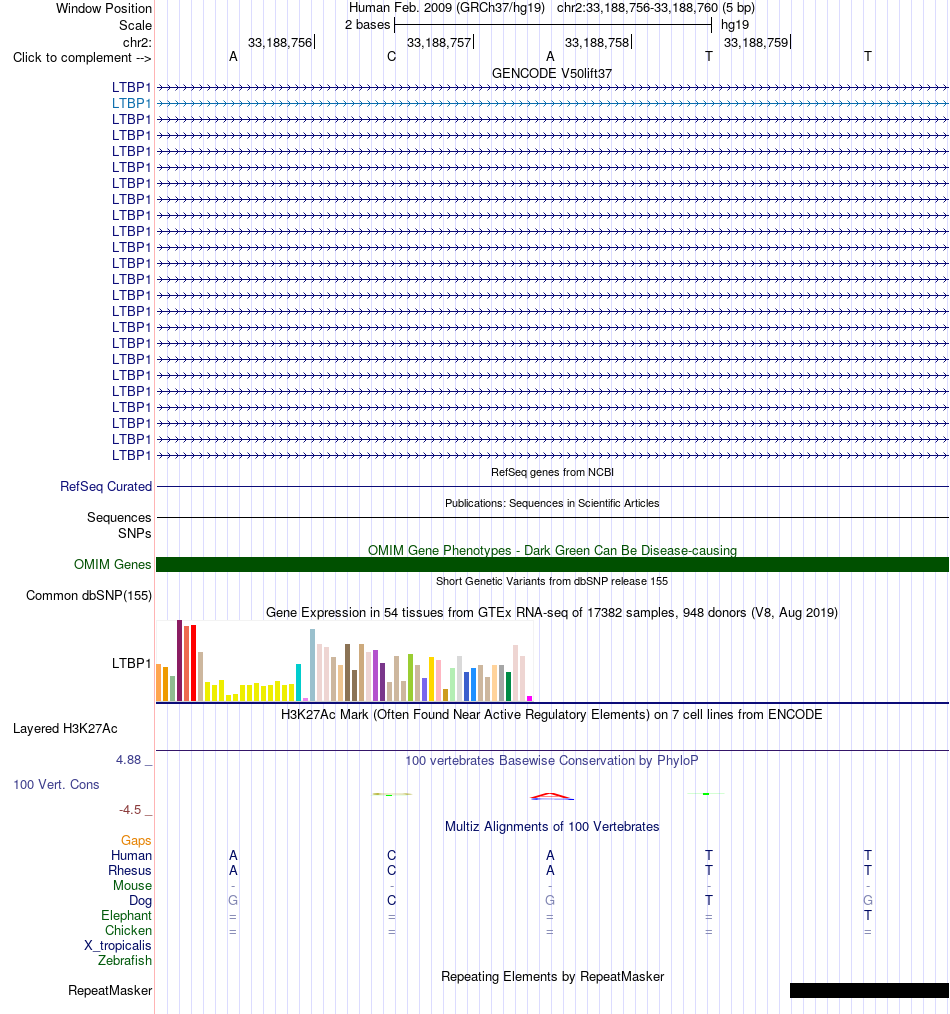Click the T base in Elephant row
950x1014 pixels.
pyautogui.click(x=868, y=915)
